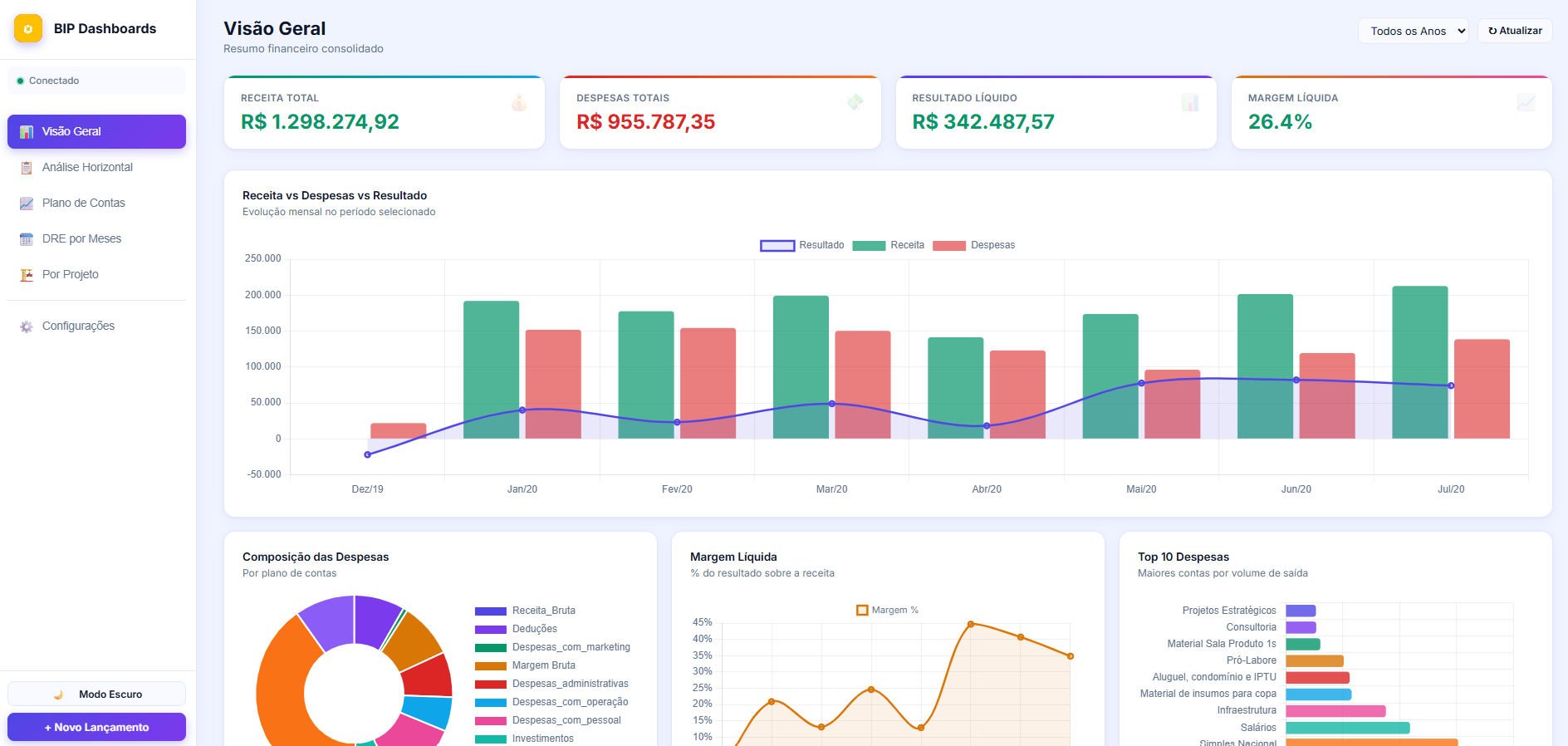The width and height of the screenshot is (1568, 746).
Task: Toggle Despesas_administrativas legend entry
Action: [551, 684]
